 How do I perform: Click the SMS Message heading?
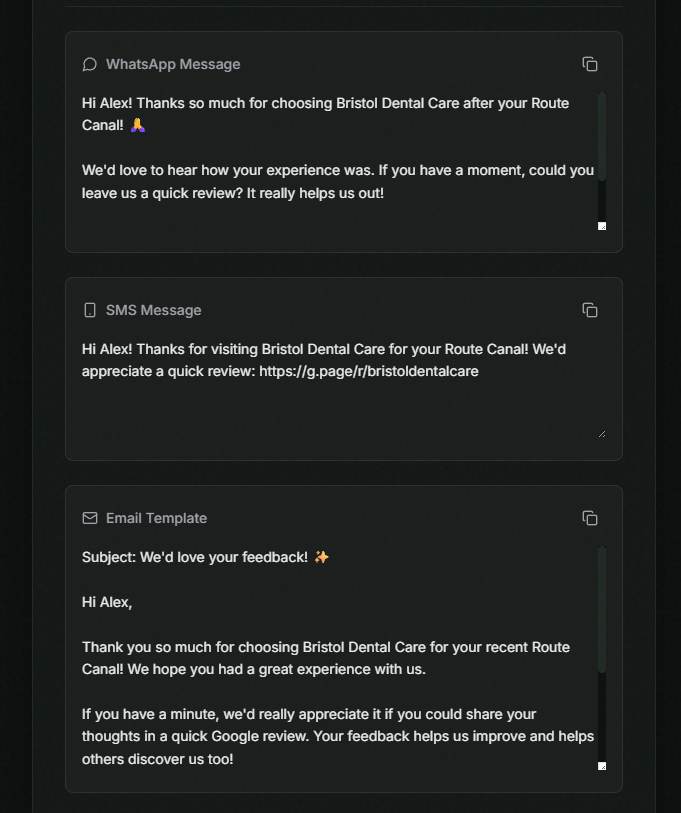tap(154, 310)
